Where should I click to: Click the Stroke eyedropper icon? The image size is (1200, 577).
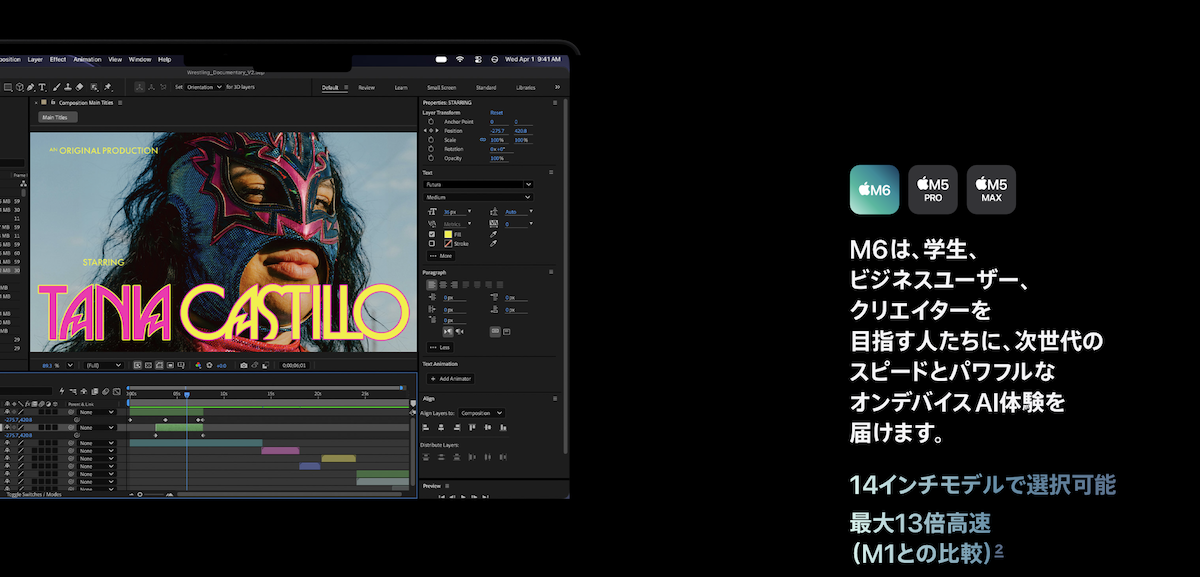tap(493, 243)
